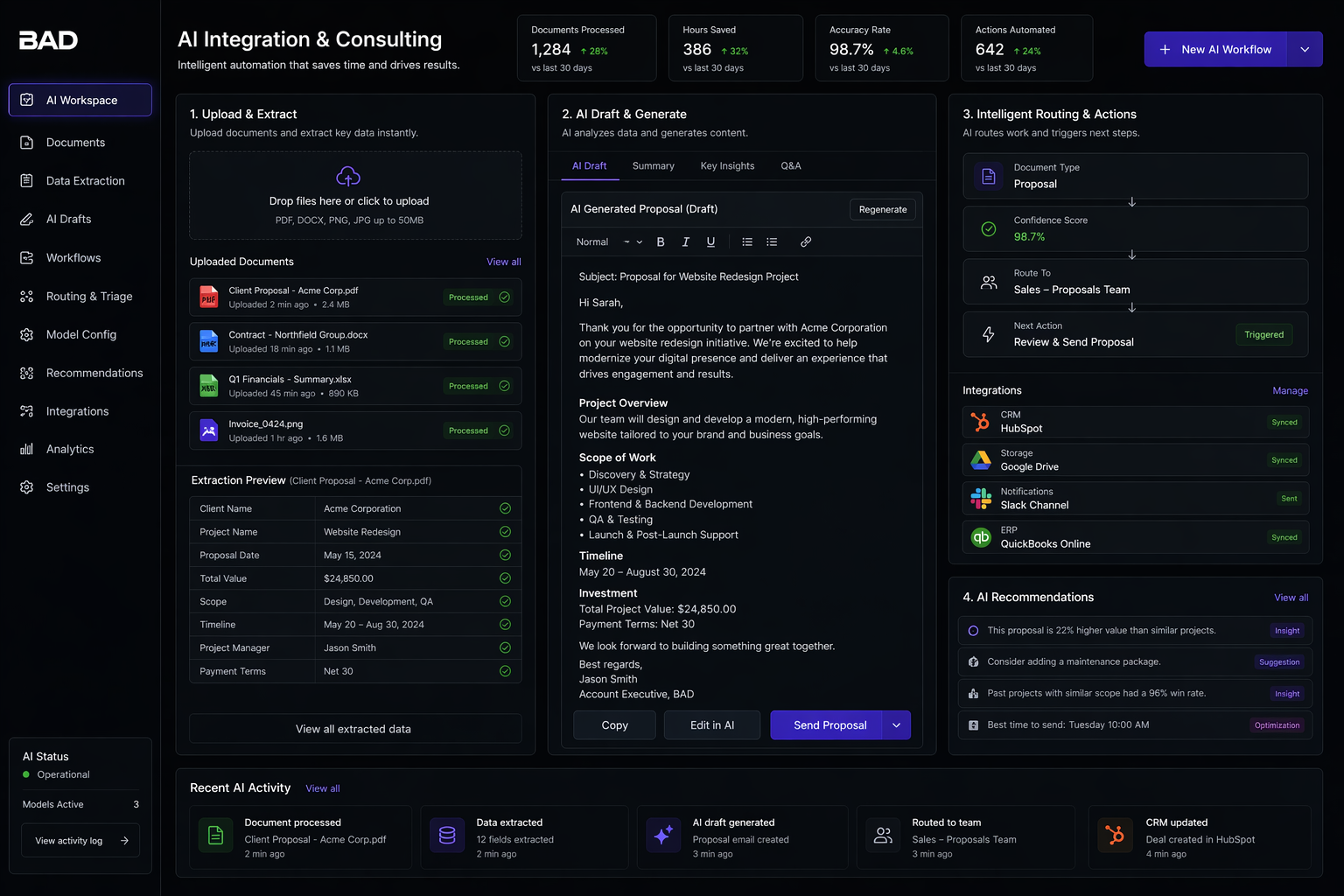
Task: Click the check mark beside Timeline row
Action: tap(505, 625)
